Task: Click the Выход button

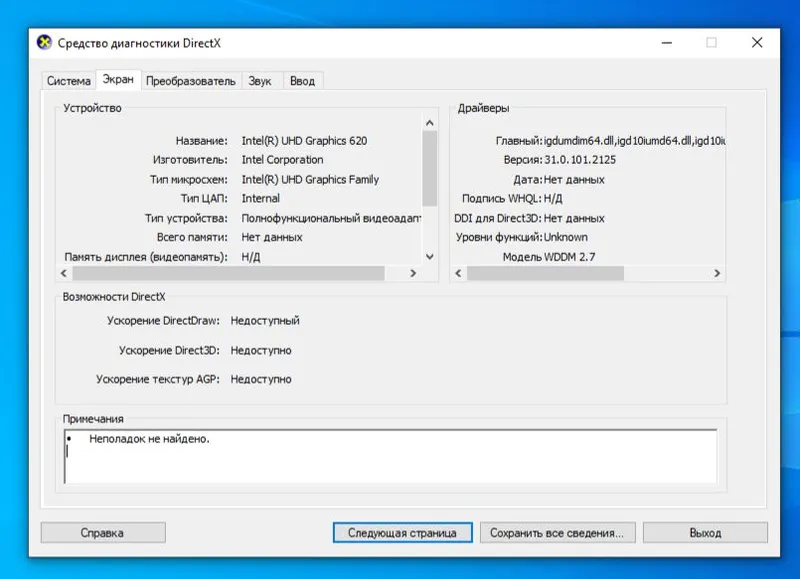Action: pyautogui.click(x=705, y=533)
